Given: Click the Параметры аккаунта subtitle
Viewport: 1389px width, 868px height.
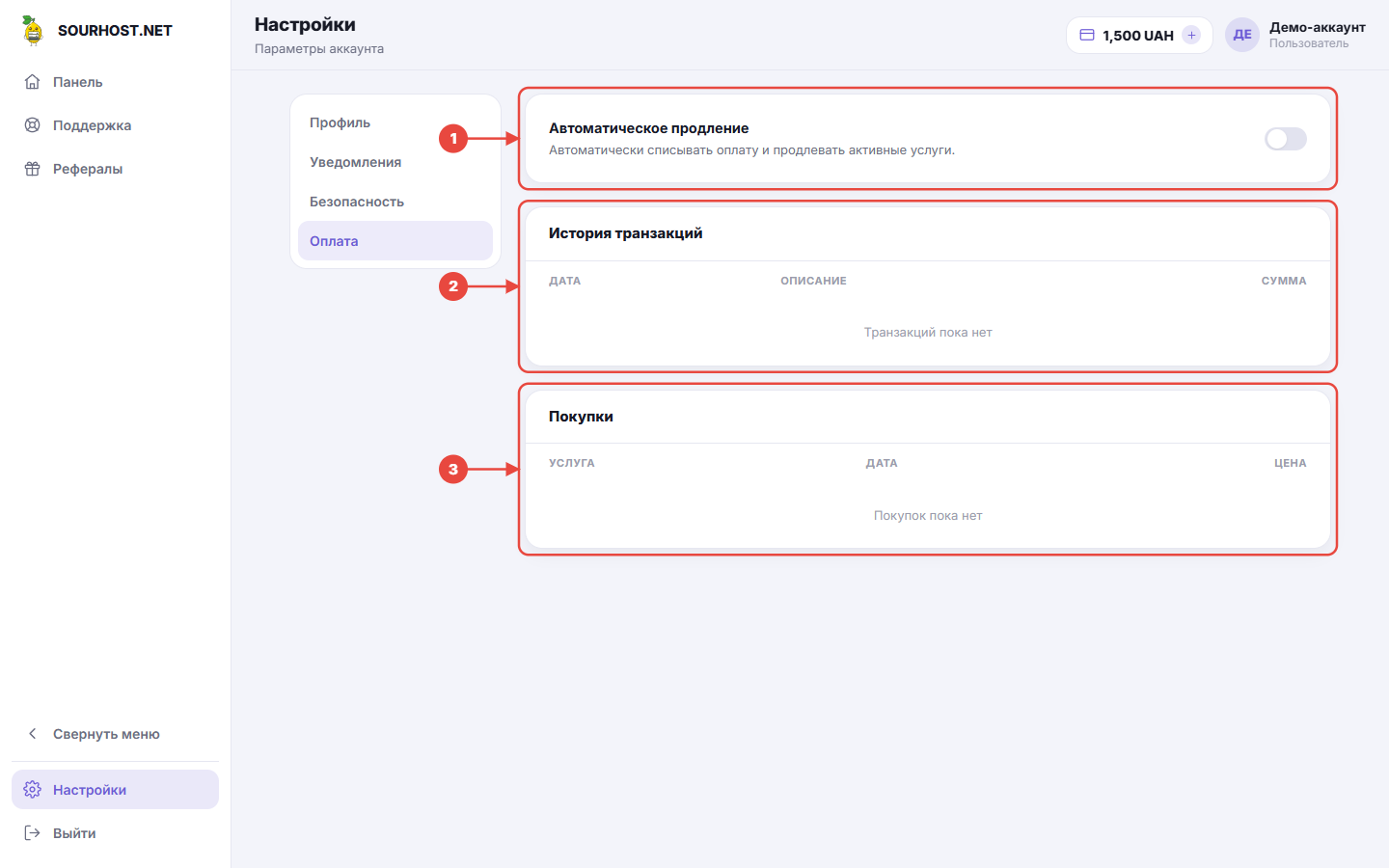Looking at the screenshot, I should pos(319,48).
